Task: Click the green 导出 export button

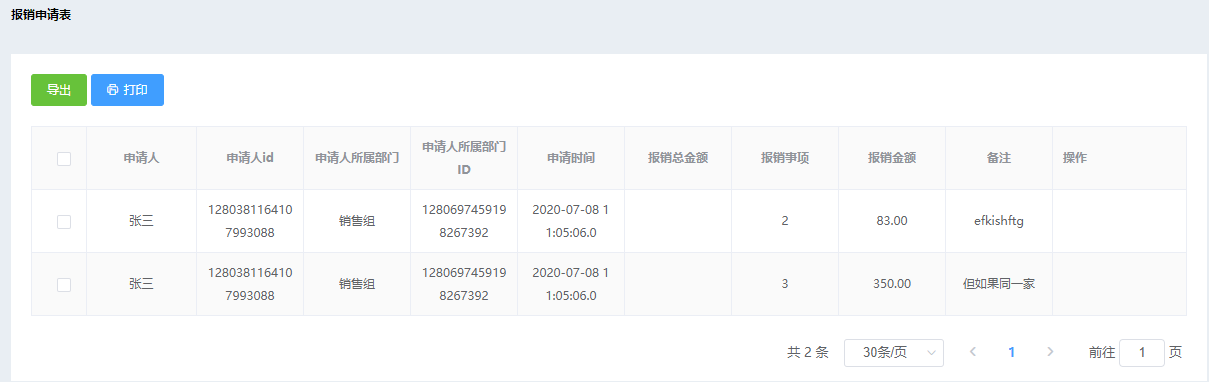Action: pyautogui.click(x=59, y=90)
